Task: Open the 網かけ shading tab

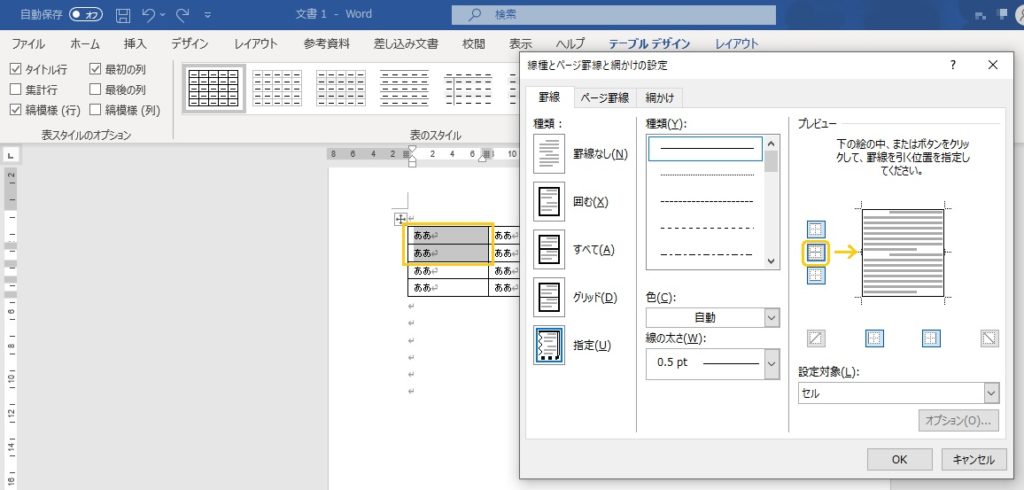Action: point(659,97)
